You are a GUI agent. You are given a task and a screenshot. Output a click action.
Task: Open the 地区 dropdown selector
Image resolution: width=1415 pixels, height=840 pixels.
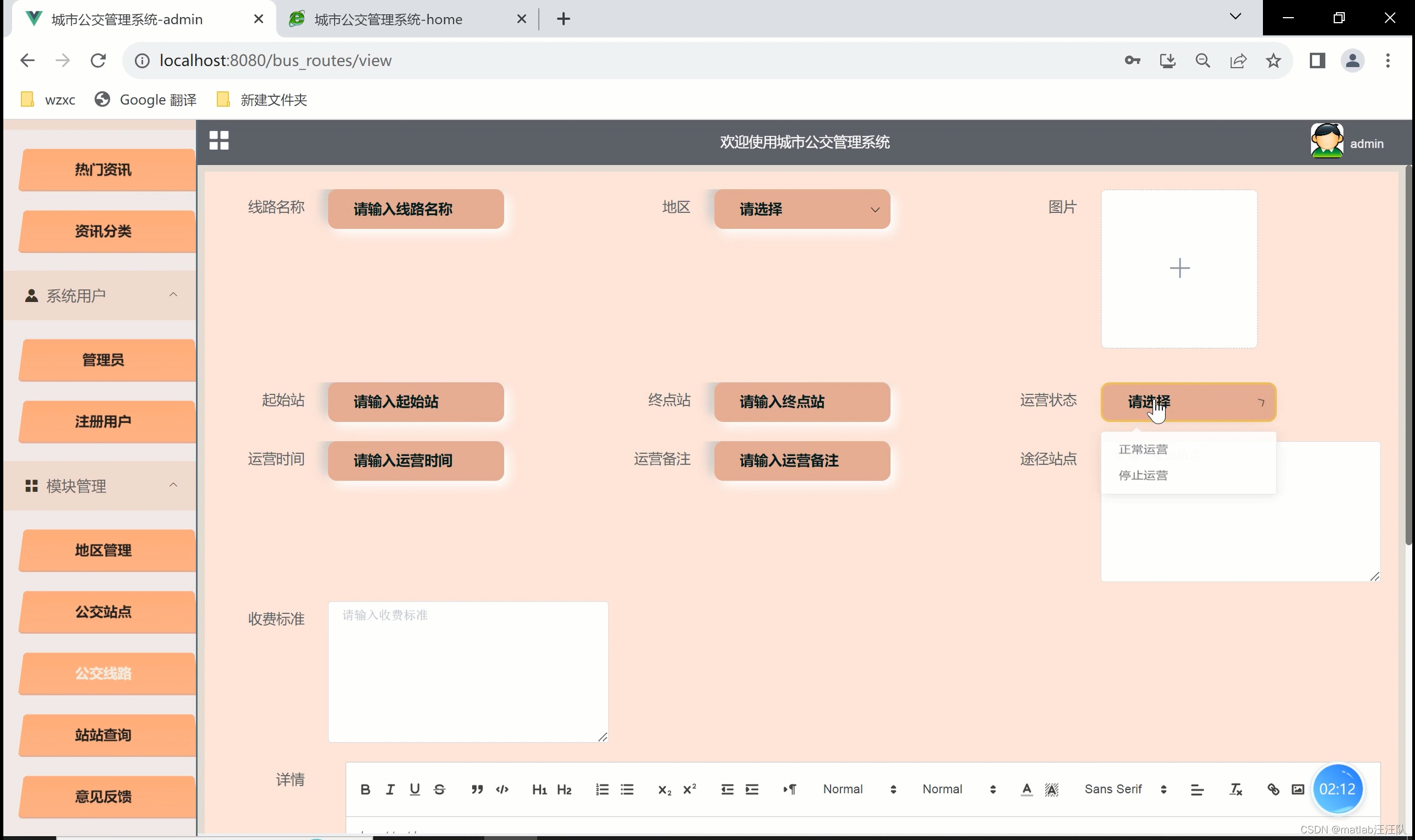801,209
